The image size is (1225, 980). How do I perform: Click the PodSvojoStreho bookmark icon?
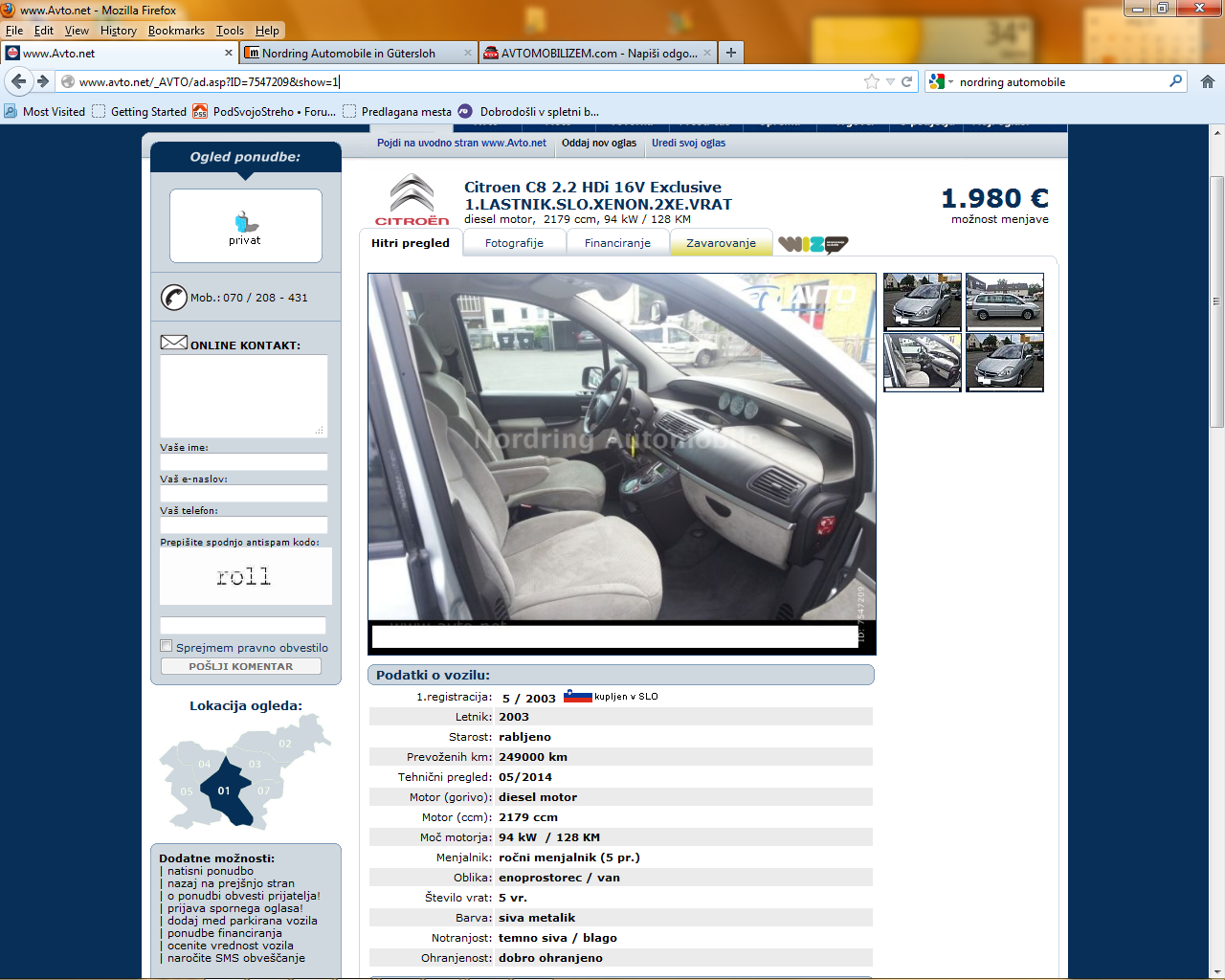(x=200, y=111)
